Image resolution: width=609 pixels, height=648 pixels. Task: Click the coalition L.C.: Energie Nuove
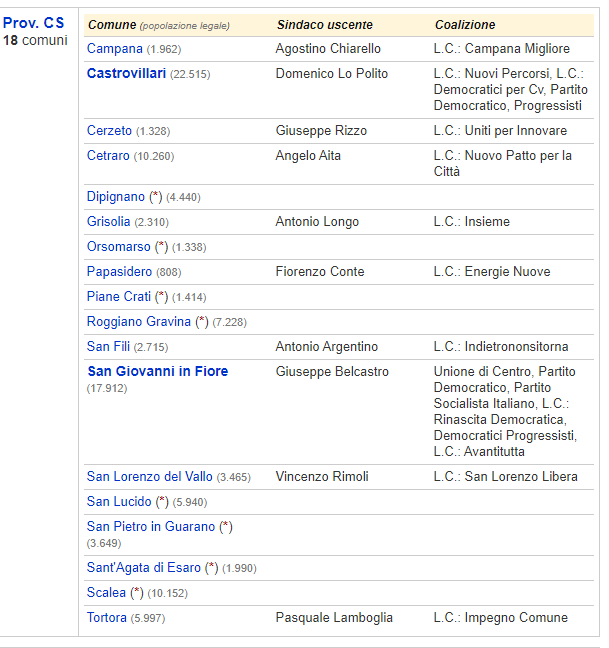[x=492, y=272]
